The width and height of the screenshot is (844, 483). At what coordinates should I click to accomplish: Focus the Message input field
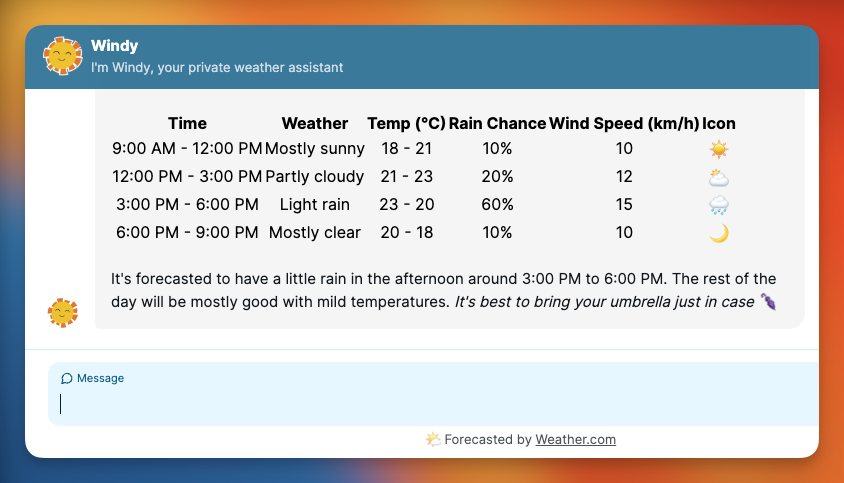430,404
